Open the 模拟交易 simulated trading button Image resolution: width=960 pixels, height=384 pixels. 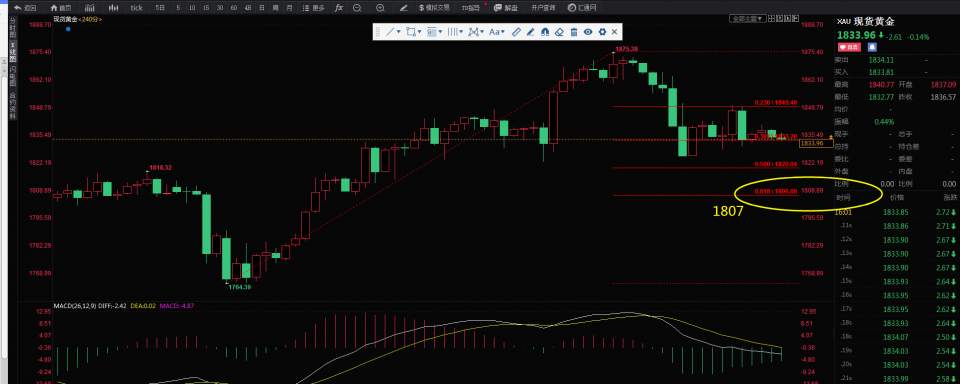[x=434, y=8]
